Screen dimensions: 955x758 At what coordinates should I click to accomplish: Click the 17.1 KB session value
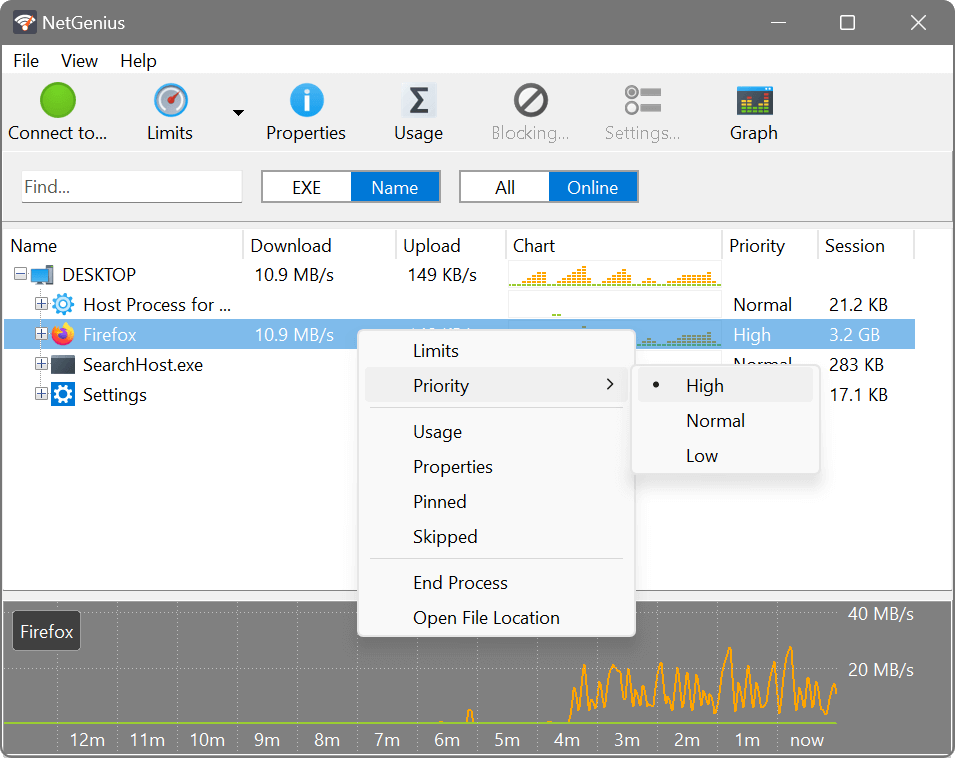point(858,395)
